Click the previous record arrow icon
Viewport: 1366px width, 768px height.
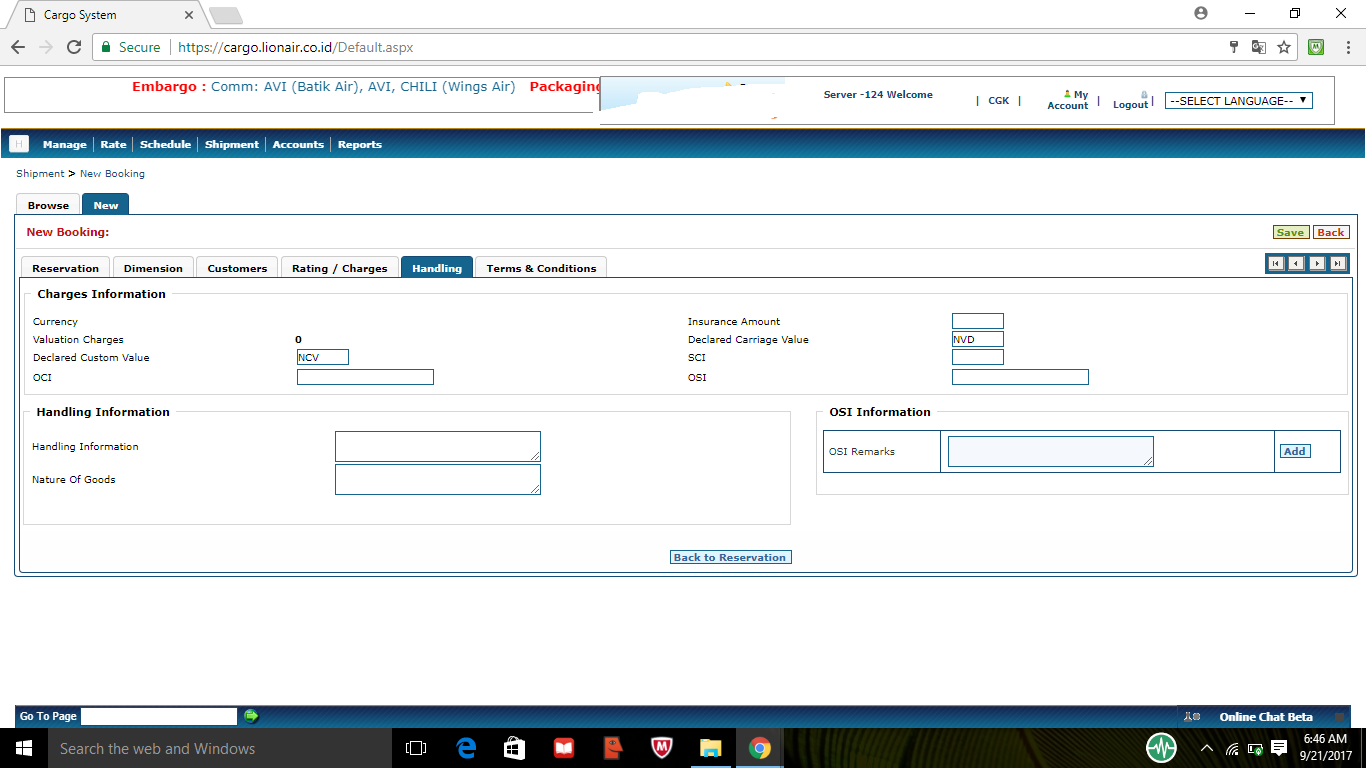tap(1296, 263)
